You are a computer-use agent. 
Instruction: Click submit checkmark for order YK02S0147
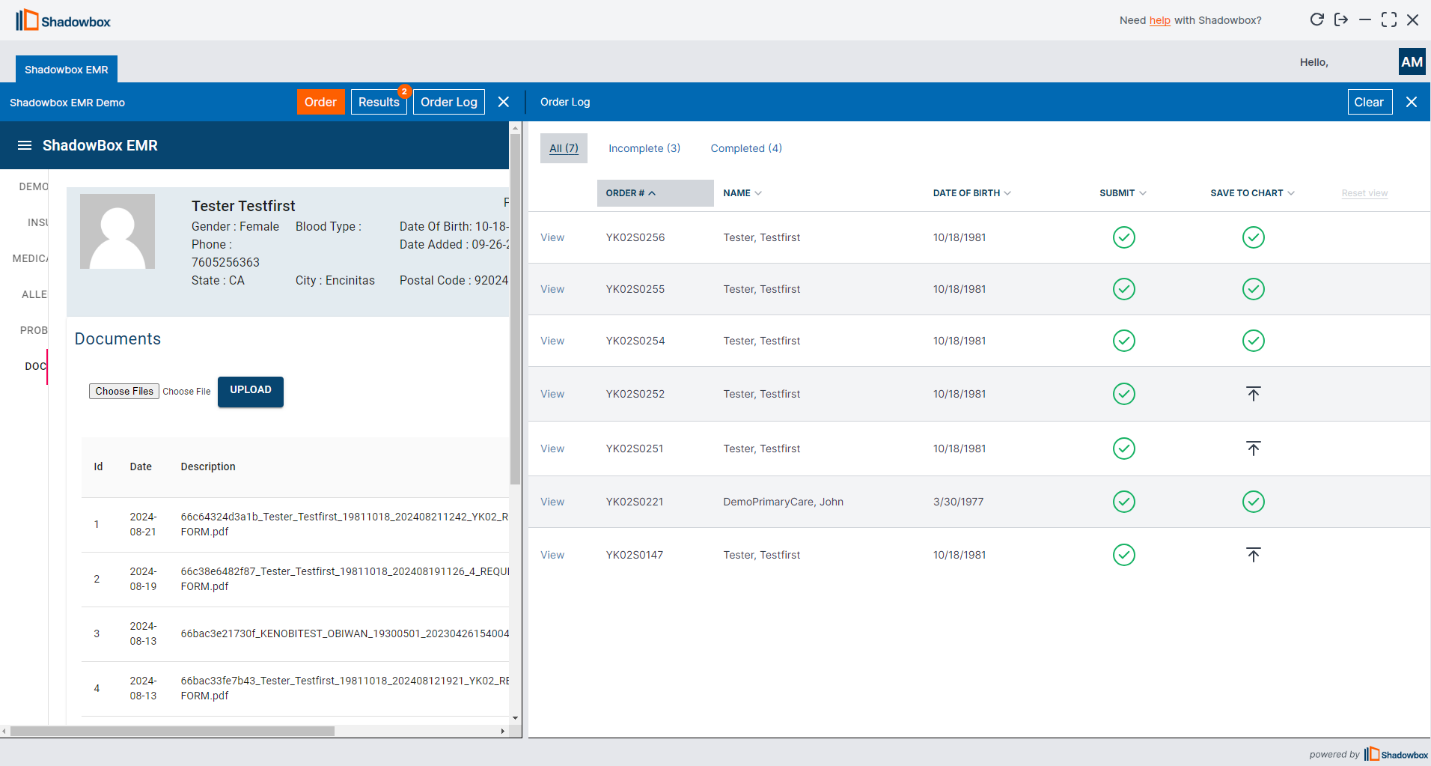[1124, 554]
